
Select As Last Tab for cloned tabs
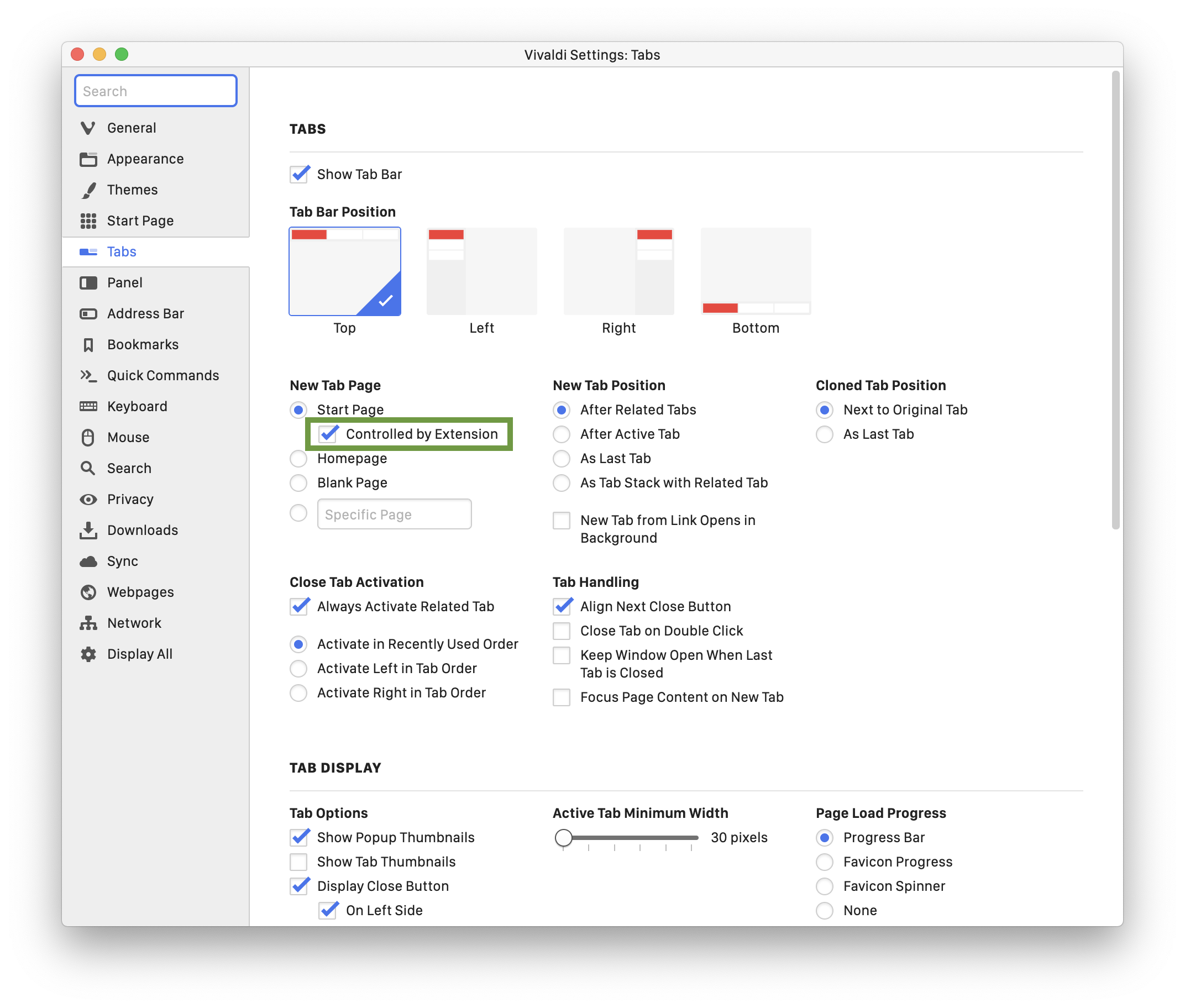pos(825,434)
